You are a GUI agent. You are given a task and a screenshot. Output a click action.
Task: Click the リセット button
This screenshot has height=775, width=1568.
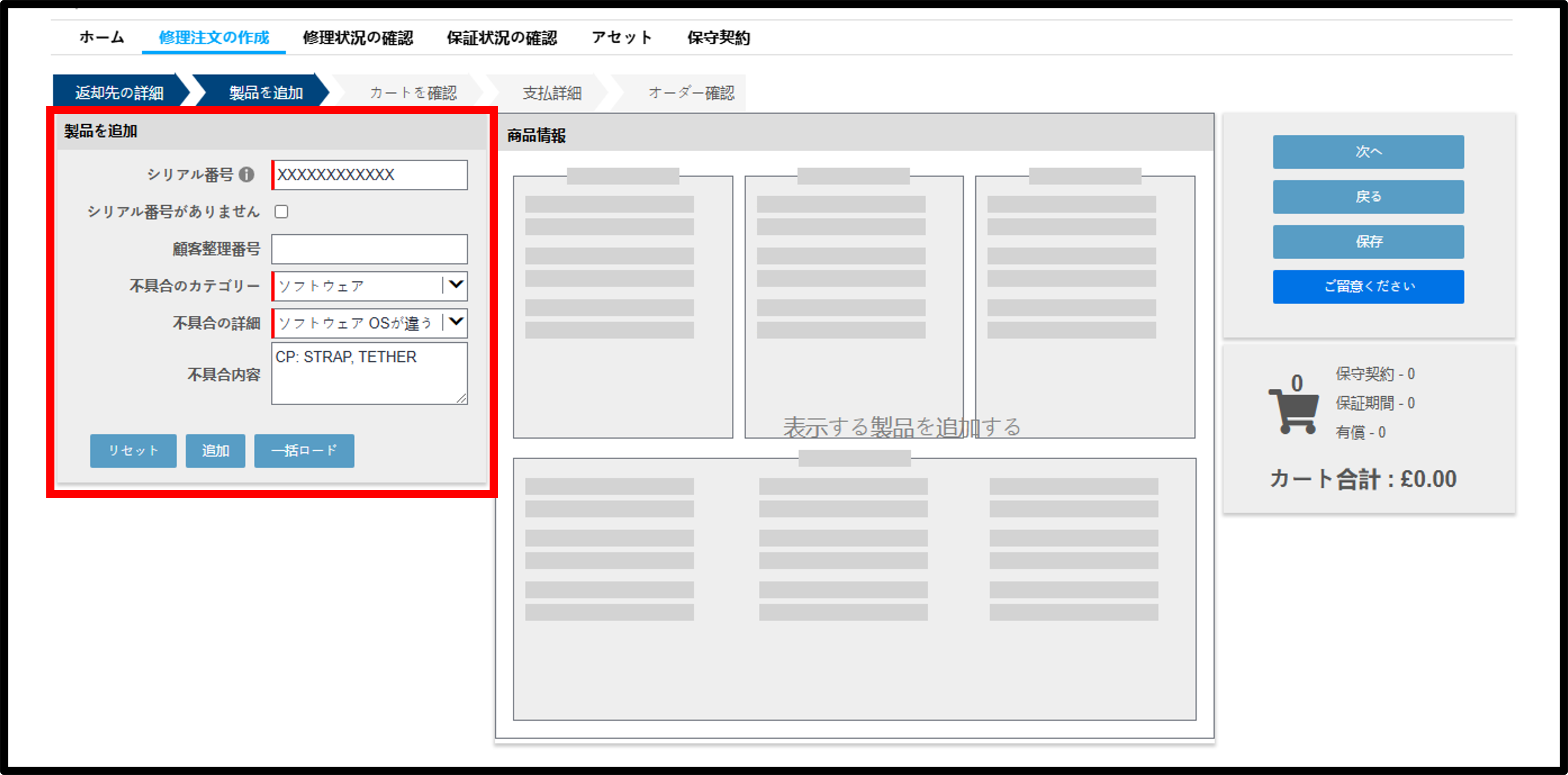pyautogui.click(x=133, y=451)
